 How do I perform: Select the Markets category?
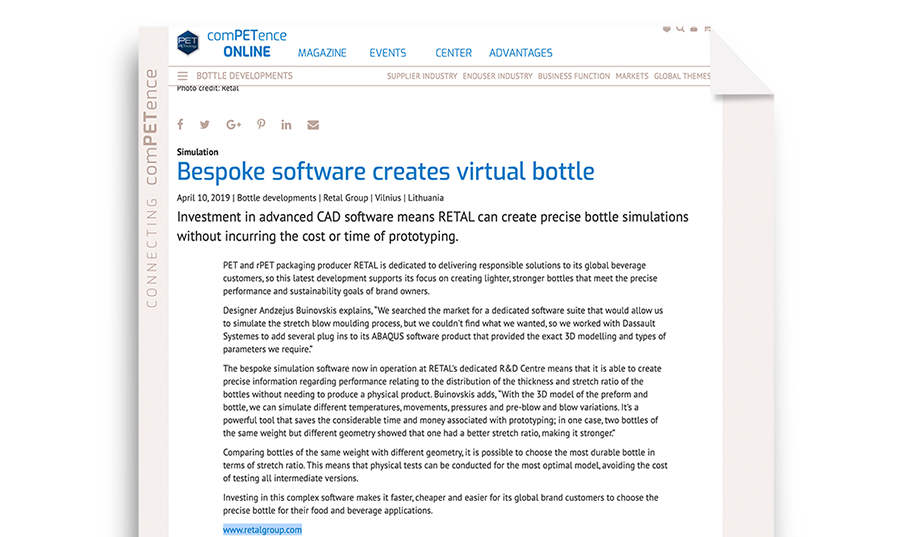point(631,76)
